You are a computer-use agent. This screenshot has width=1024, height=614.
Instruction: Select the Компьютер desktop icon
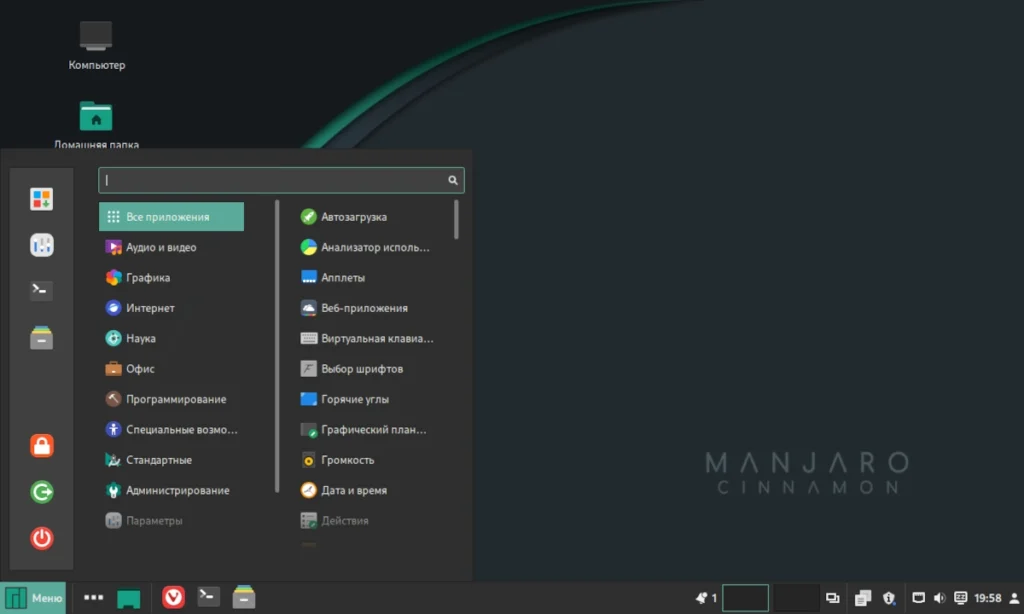(96, 44)
